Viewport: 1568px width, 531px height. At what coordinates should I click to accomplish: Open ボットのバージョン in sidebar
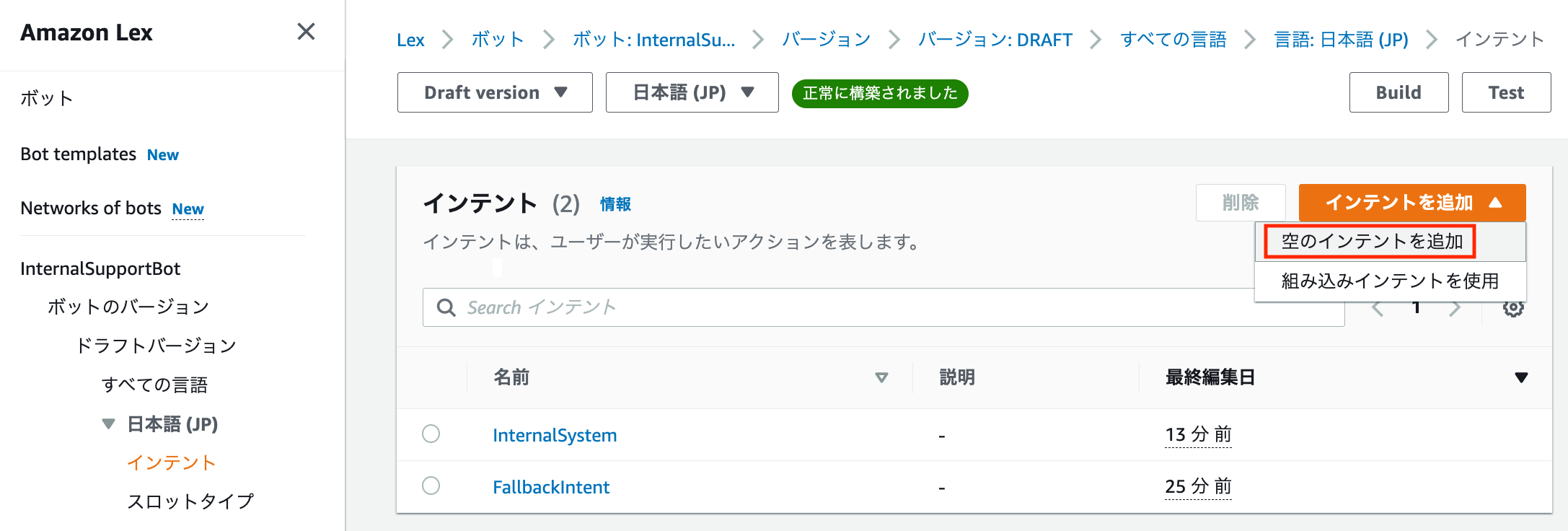128,307
